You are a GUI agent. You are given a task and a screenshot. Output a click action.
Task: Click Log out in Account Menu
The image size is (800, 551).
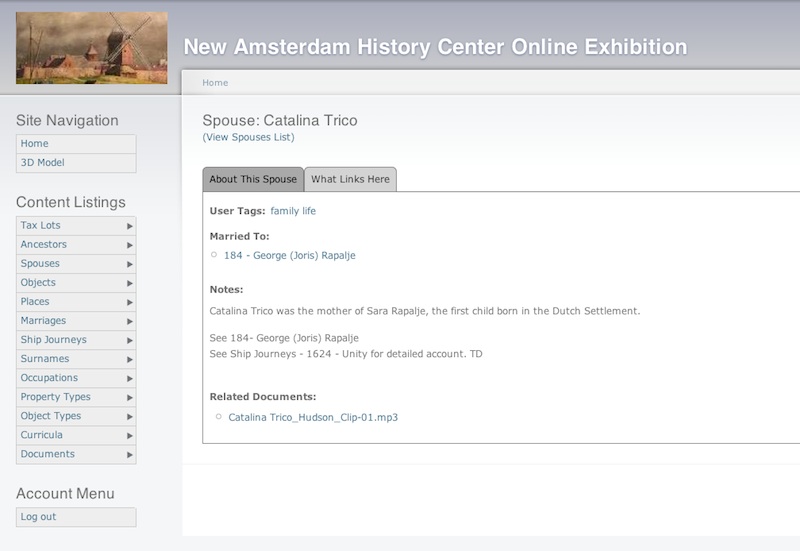(38, 517)
